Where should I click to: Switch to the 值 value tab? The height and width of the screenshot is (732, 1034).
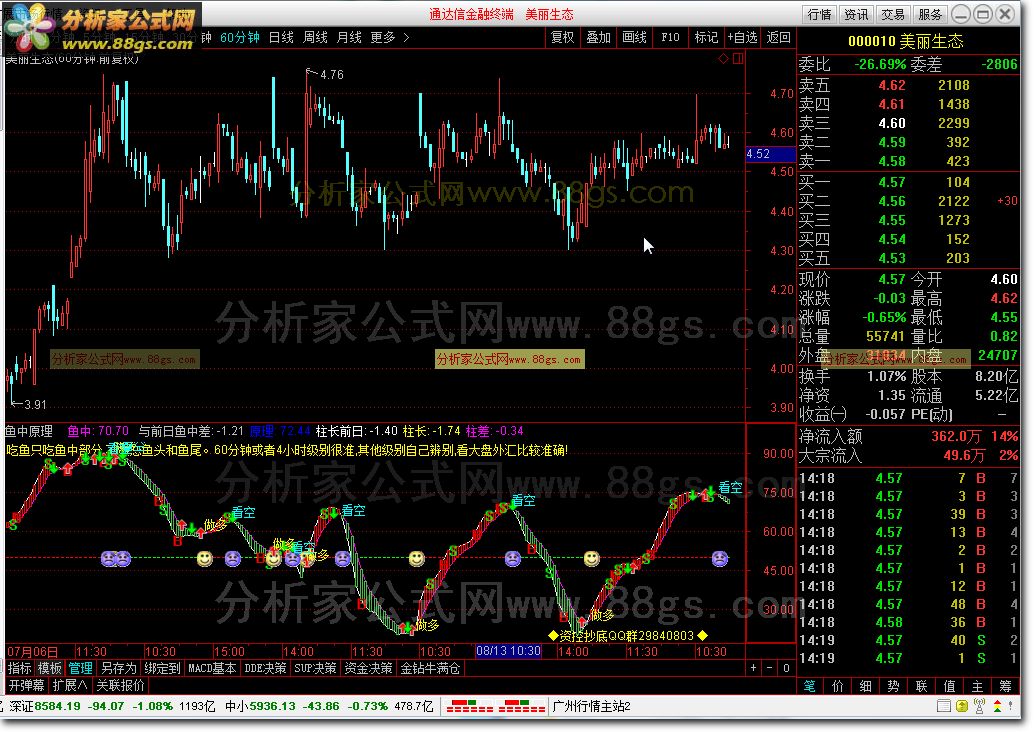[950, 686]
